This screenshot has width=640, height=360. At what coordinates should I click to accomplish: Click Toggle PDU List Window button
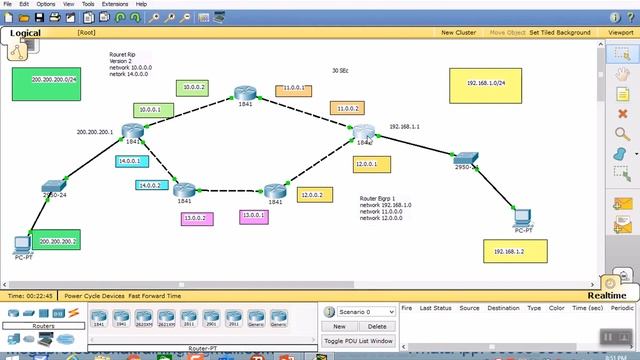(358, 341)
